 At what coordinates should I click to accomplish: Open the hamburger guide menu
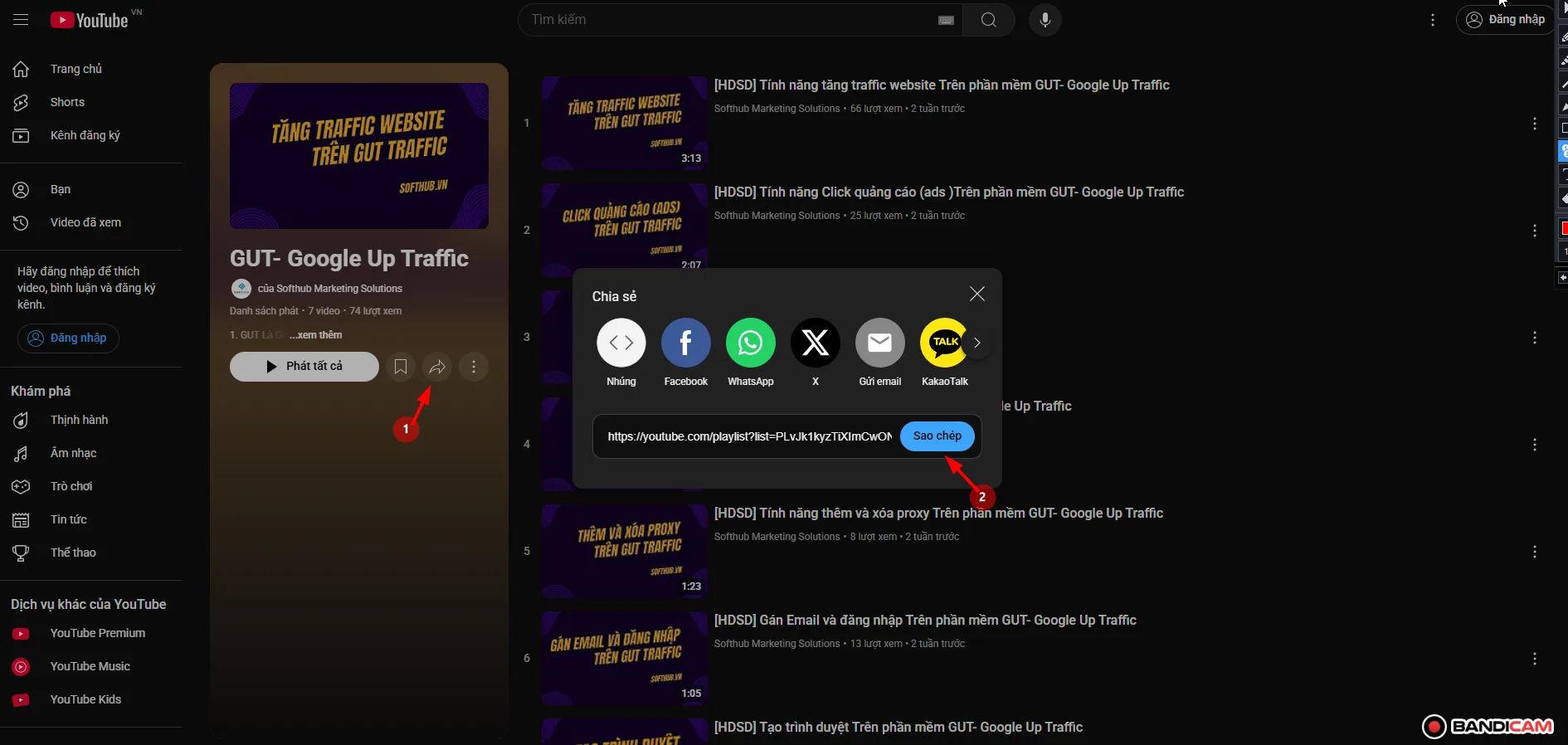pyautogui.click(x=21, y=20)
